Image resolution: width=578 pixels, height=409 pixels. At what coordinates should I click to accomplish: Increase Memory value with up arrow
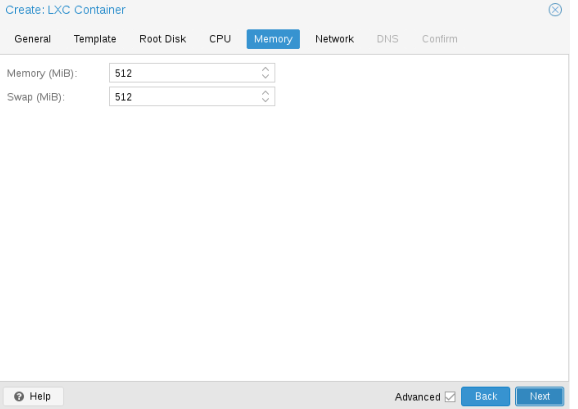click(x=265, y=69)
